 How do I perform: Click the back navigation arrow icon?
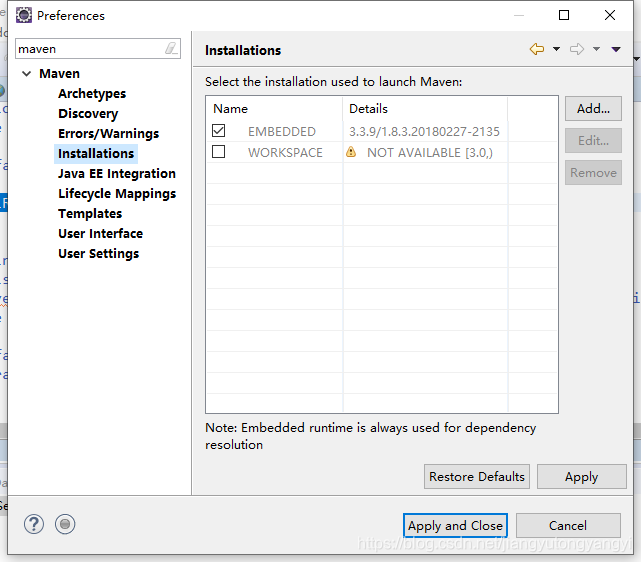(x=537, y=49)
